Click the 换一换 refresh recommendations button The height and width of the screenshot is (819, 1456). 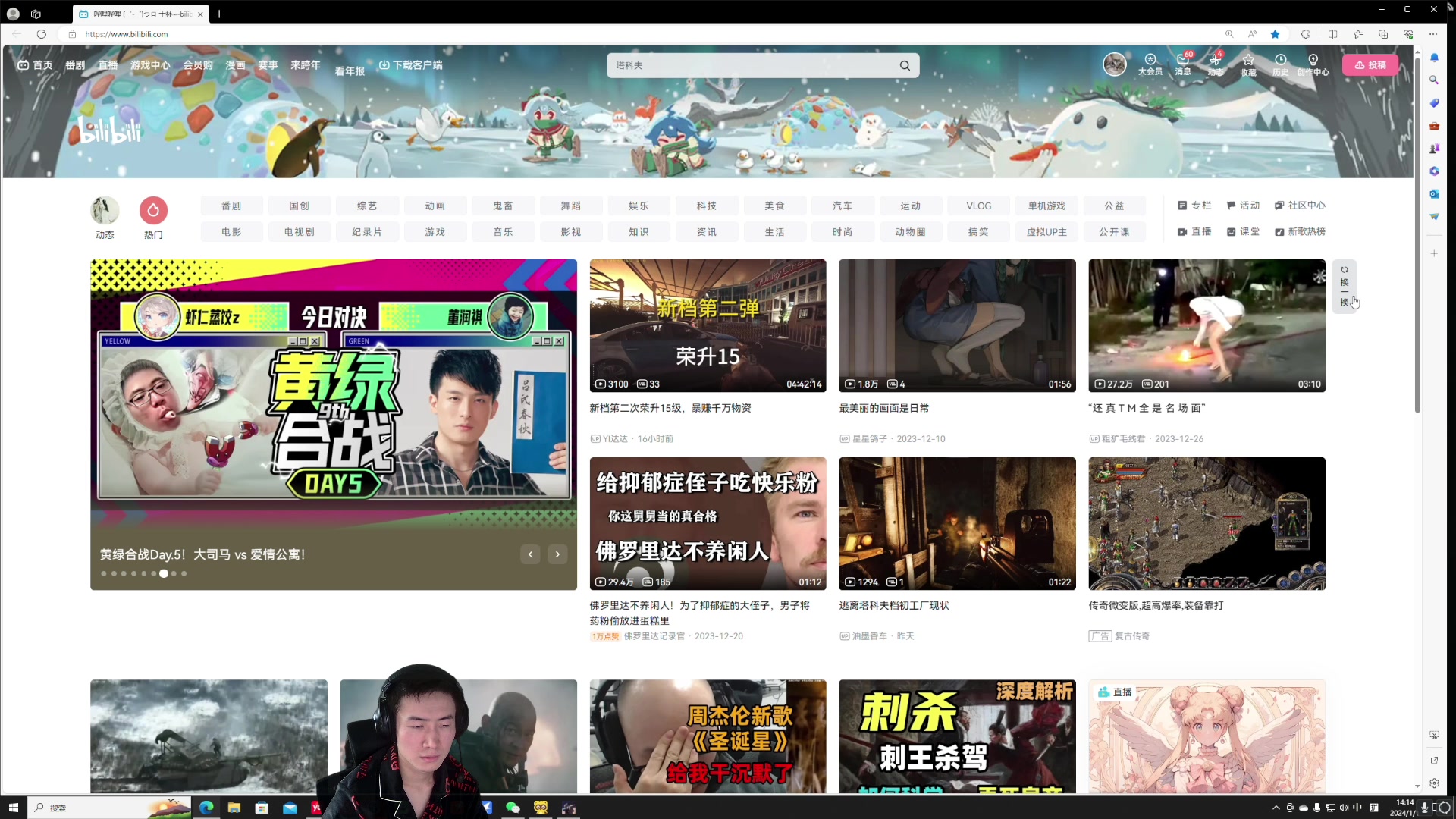click(1344, 286)
